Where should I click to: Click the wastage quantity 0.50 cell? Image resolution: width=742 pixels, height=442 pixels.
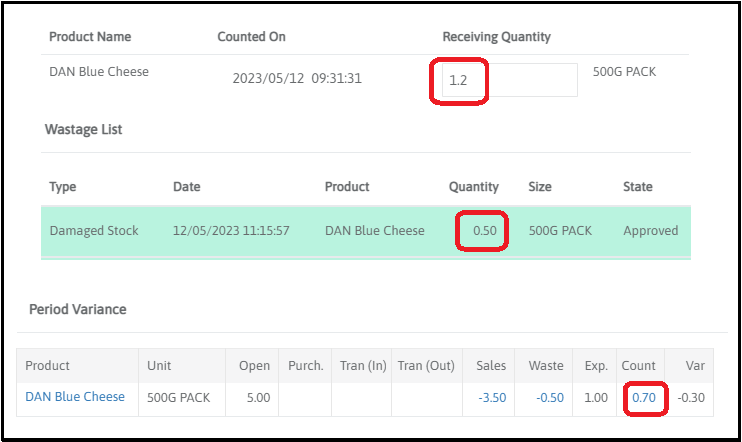pos(484,231)
